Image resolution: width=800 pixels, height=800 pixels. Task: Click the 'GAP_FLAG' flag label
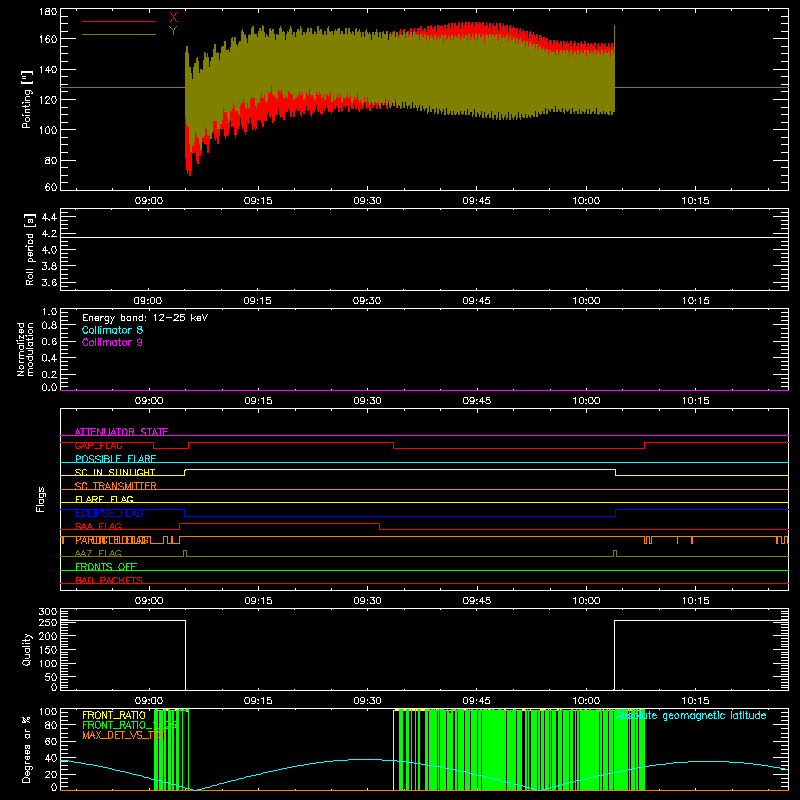click(x=98, y=445)
